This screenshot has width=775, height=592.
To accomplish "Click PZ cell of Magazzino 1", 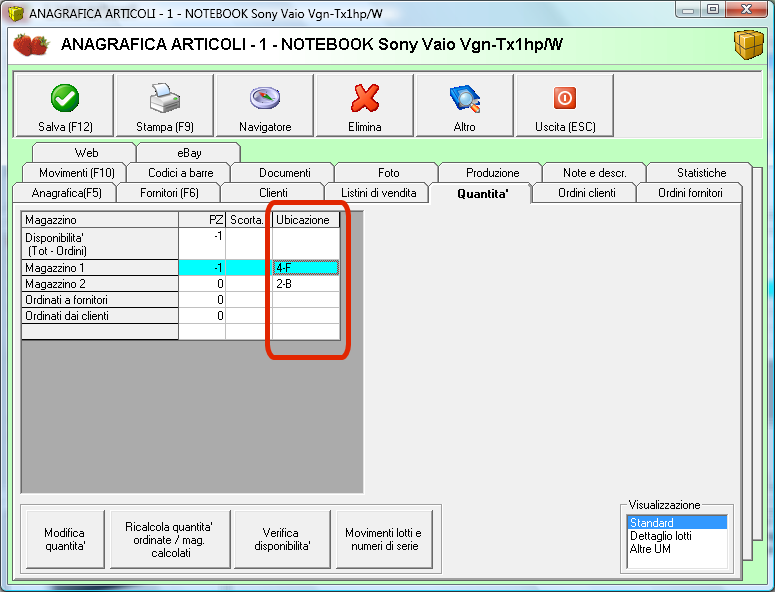I will [202, 268].
